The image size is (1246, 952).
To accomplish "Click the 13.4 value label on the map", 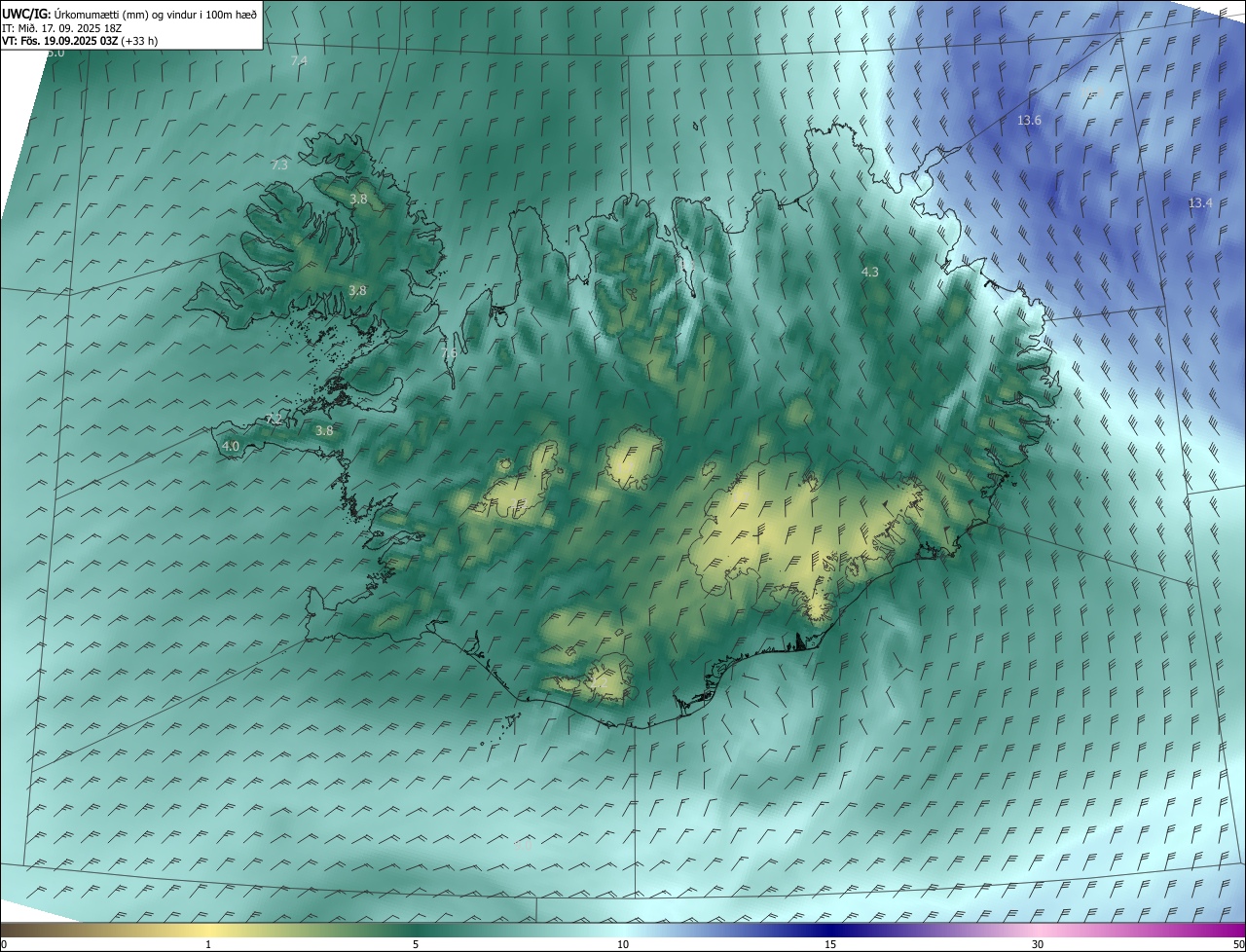I will pyautogui.click(x=1200, y=203).
